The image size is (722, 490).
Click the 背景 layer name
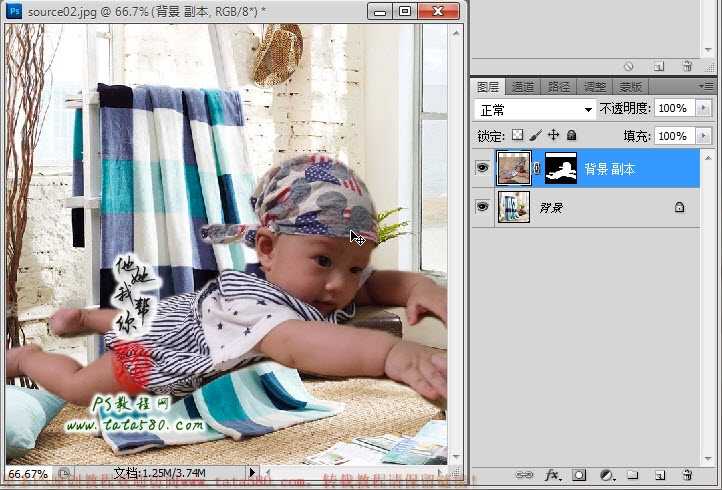tap(551, 208)
